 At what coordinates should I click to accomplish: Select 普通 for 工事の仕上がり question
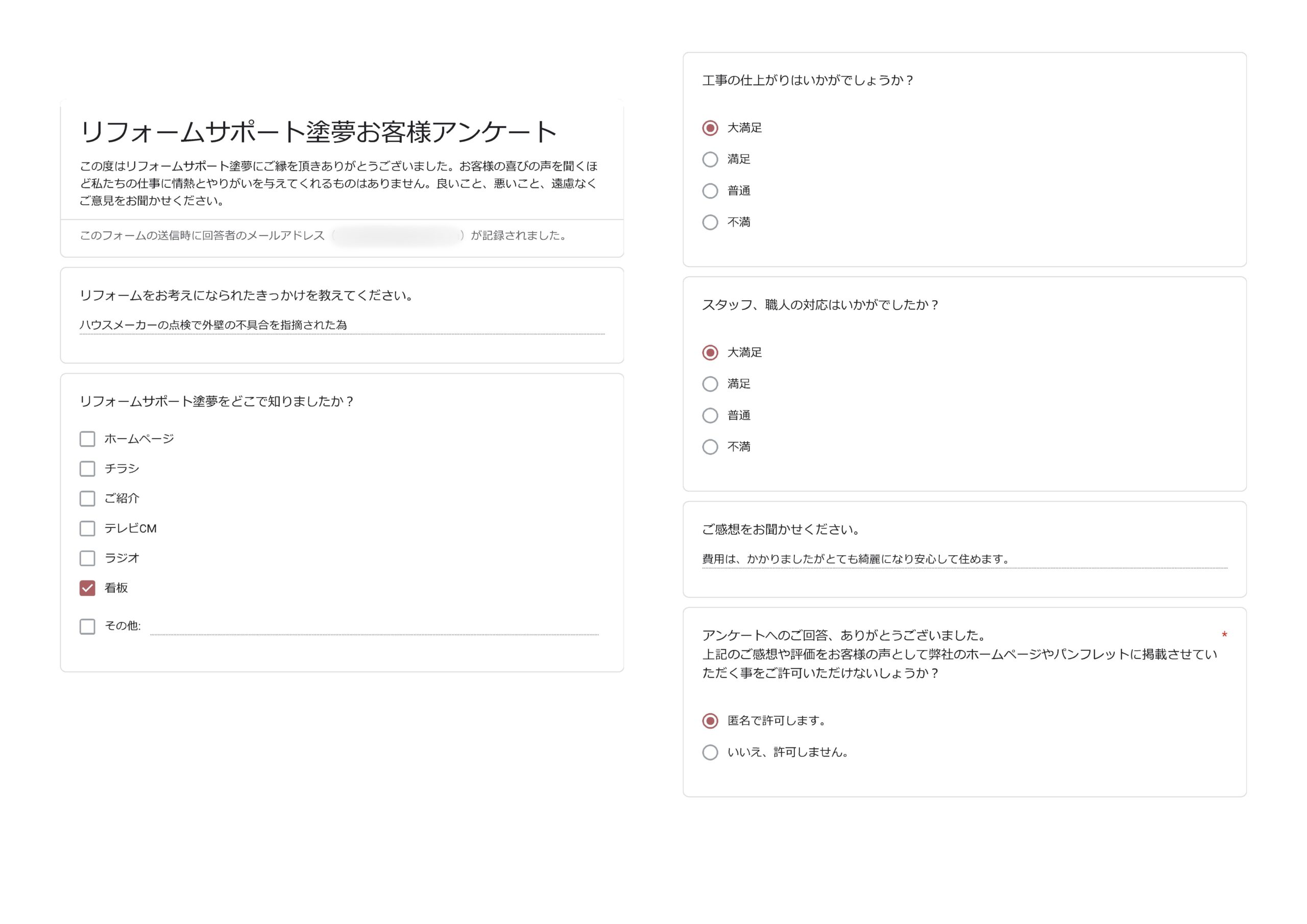pos(710,191)
